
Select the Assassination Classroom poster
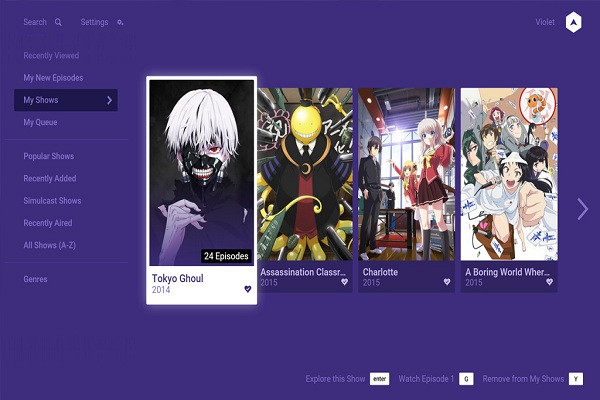305,175
